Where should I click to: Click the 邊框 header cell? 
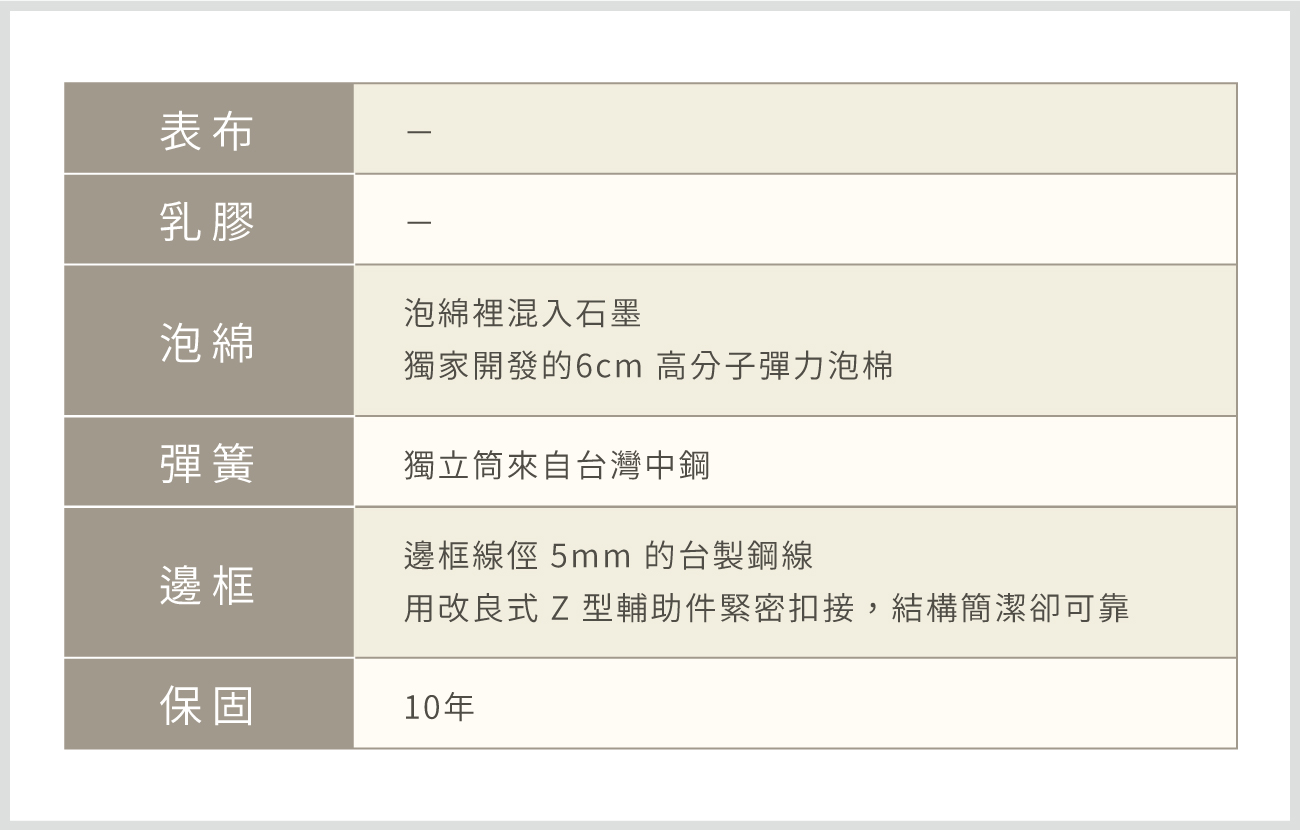[209, 583]
